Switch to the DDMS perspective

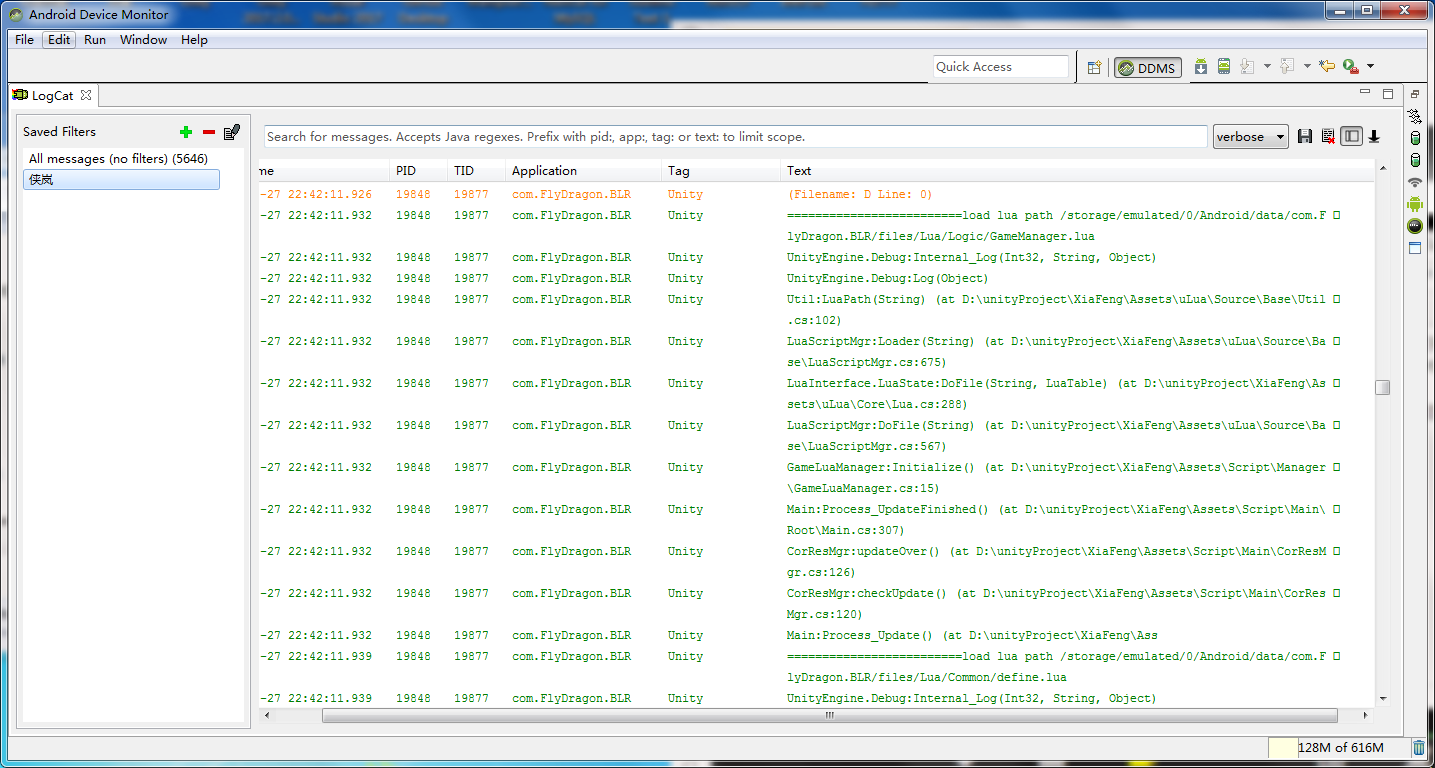point(1148,68)
